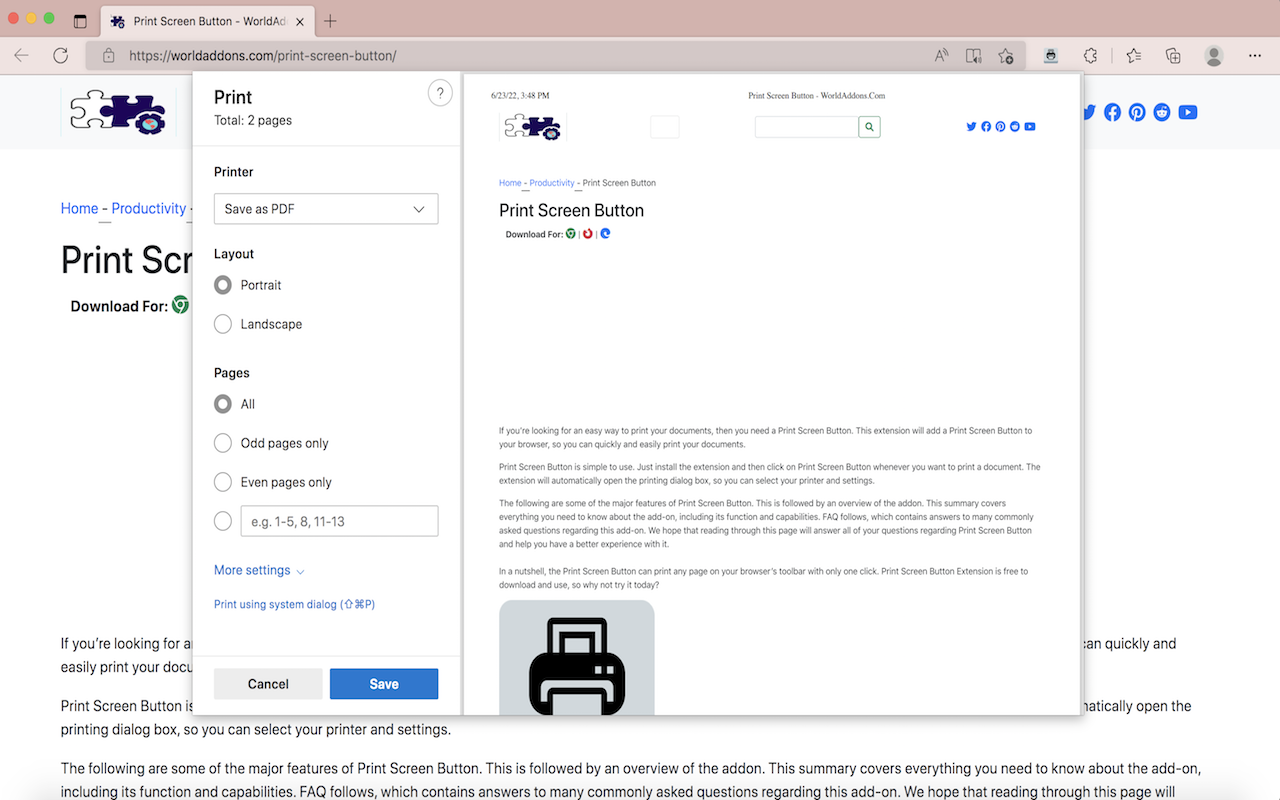Image resolution: width=1280 pixels, height=800 pixels.
Task: Click the search box in print preview
Action: tap(807, 127)
